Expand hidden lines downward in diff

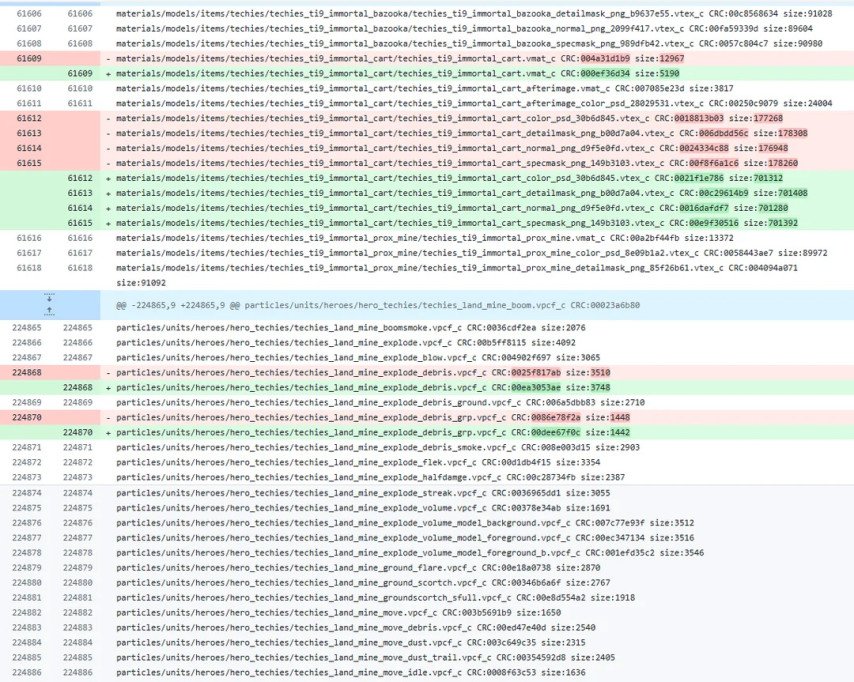coord(49,298)
